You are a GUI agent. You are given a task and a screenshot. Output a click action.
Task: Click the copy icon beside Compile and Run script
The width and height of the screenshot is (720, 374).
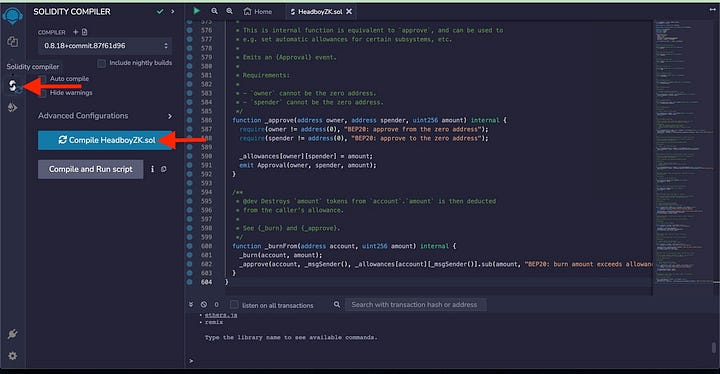pos(164,169)
